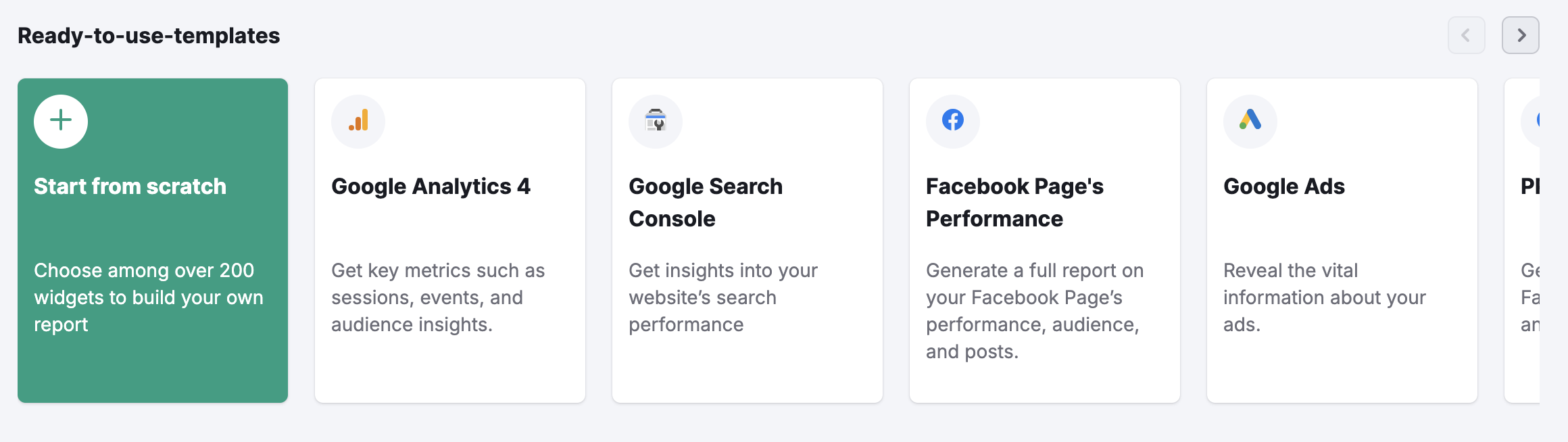Click the Google Ads triangle icon
This screenshot has width=1568, height=442.
tap(1249, 122)
